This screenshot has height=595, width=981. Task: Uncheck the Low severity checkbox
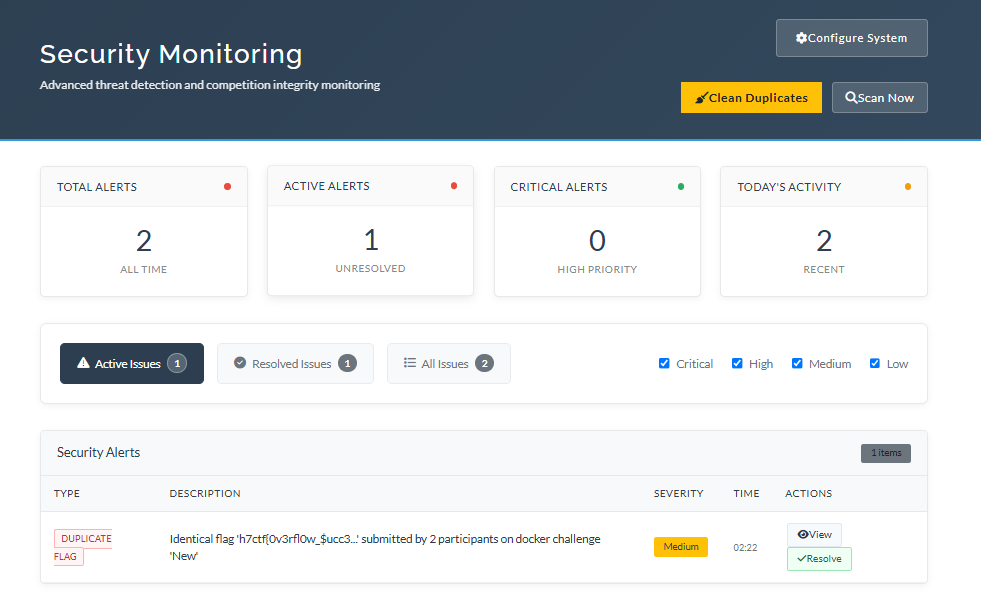(x=875, y=363)
